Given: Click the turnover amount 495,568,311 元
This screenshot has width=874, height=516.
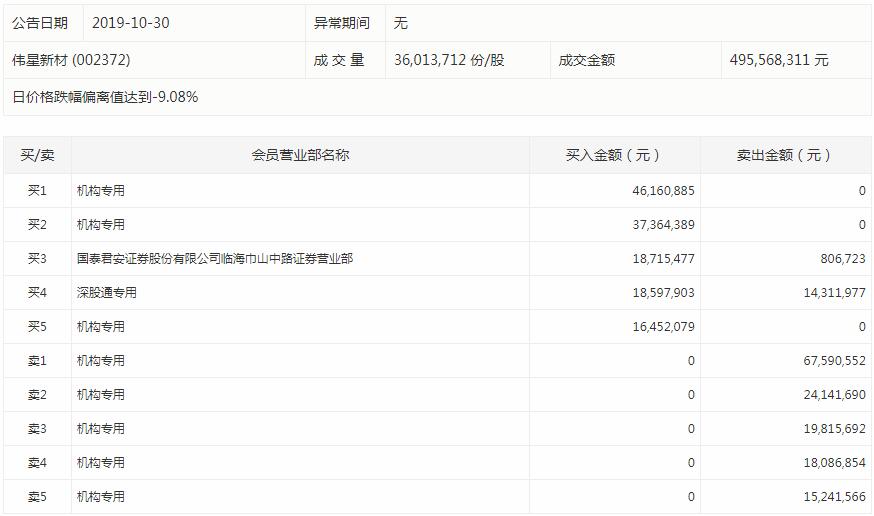Looking at the screenshot, I should (x=779, y=60).
